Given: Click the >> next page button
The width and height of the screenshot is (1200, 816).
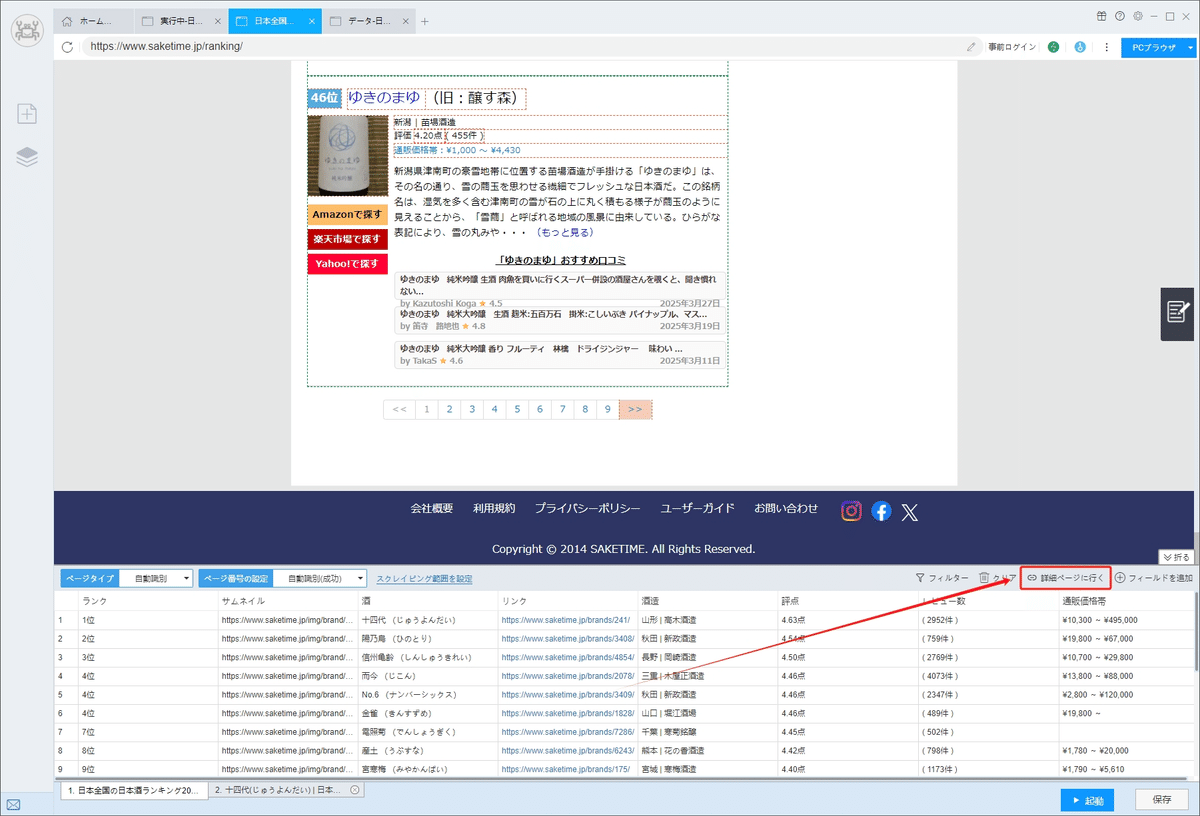Looking at the screenshot, I should (635, 409).
